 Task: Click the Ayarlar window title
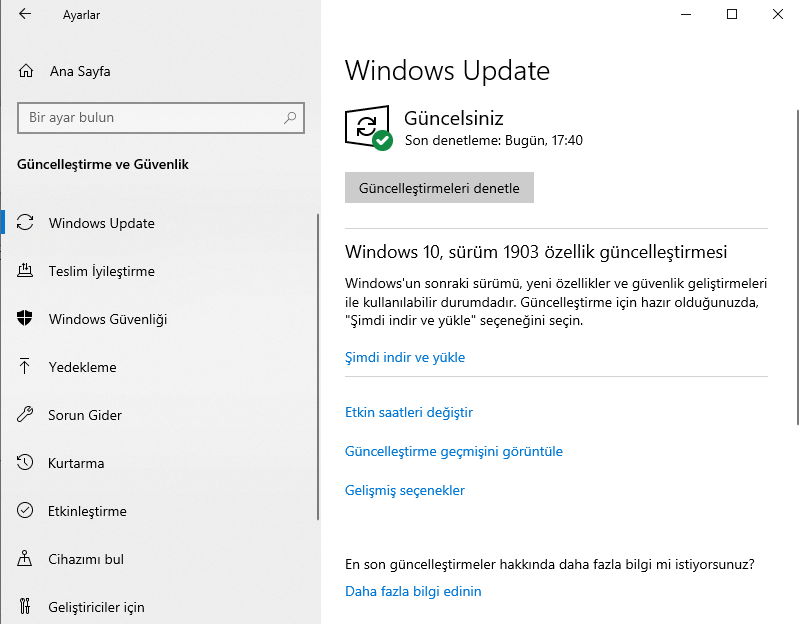coord(81,15)
